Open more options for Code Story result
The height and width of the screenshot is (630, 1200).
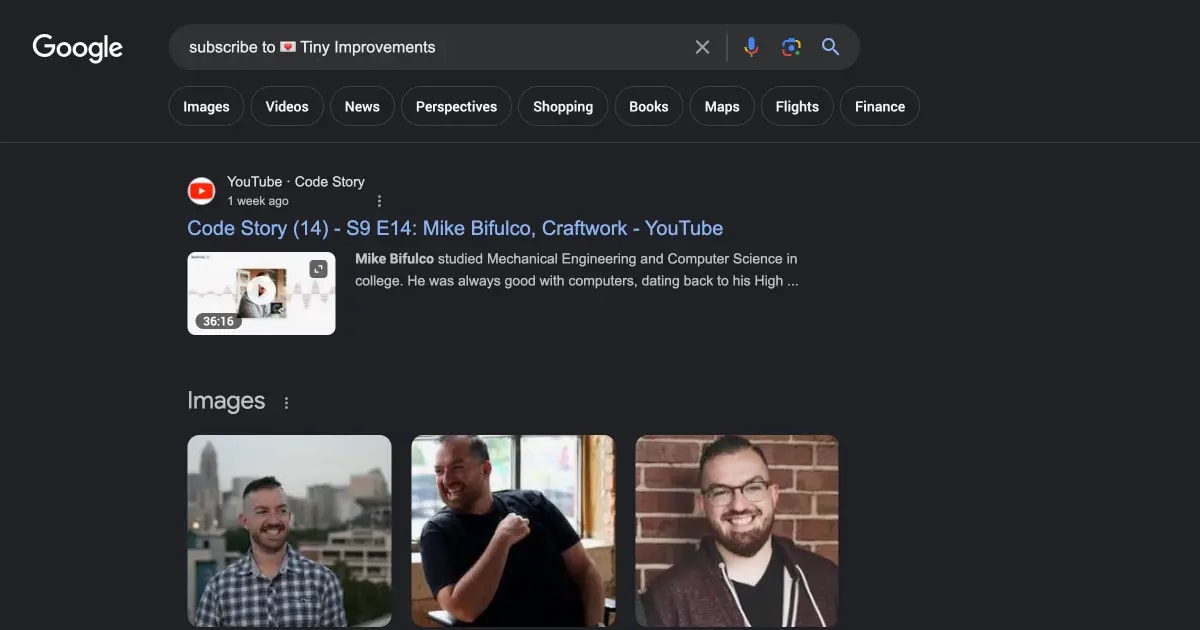click(379, 201)
